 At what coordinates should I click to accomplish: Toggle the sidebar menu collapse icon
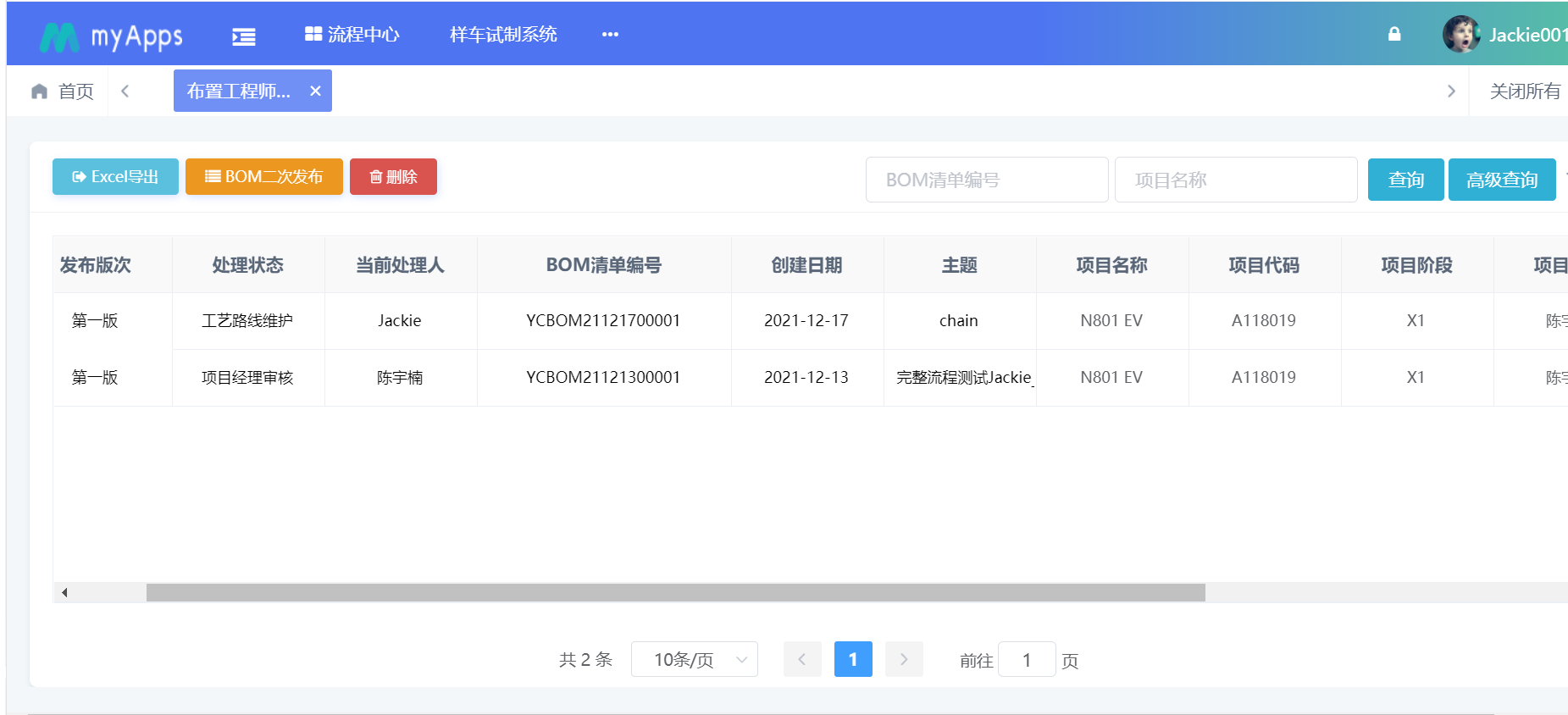[244, 36]
